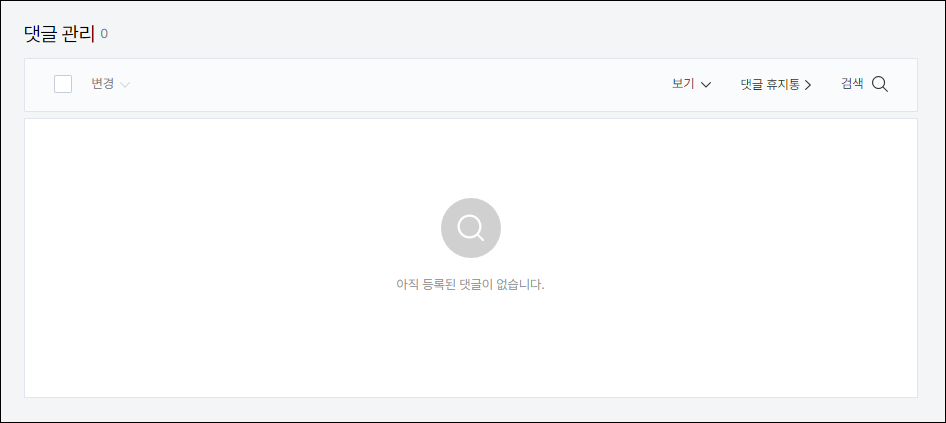Open the 댓글 휴지통 comment trash
946x423 pixels.
(776, 84)
